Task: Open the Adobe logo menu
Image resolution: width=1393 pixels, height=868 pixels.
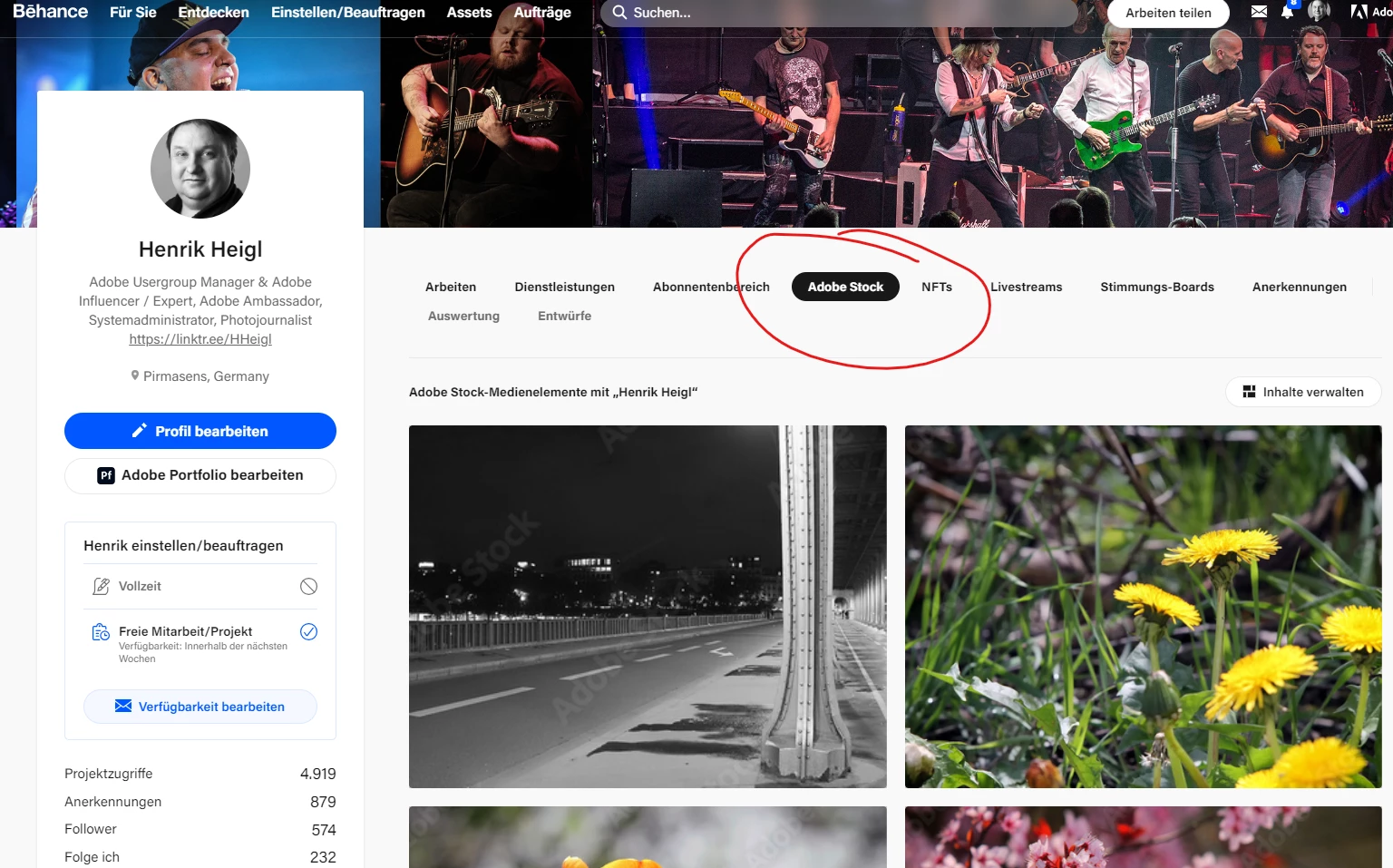Action: (1370, 12)
